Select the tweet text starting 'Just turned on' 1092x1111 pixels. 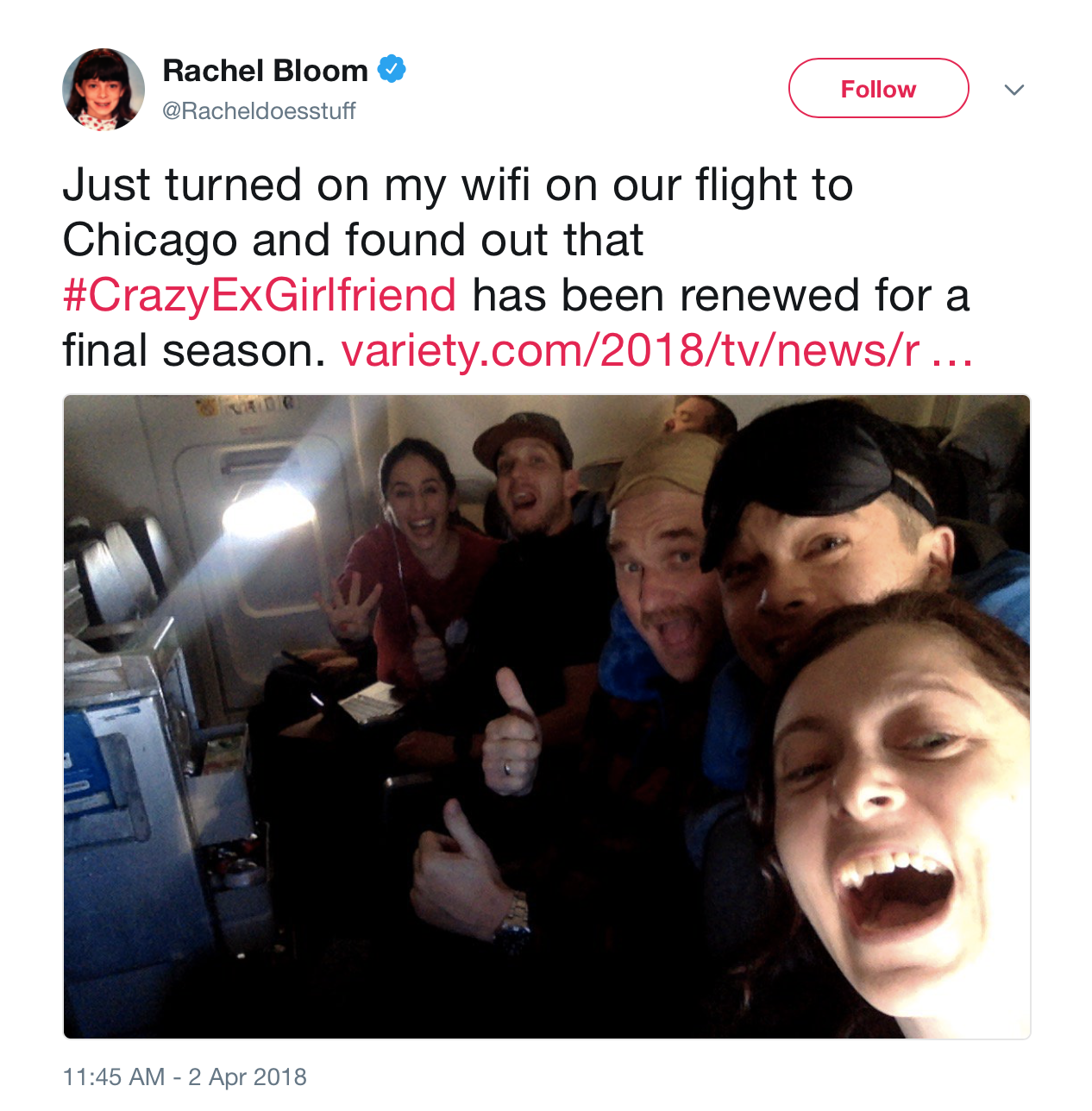(x=518, y=268)
